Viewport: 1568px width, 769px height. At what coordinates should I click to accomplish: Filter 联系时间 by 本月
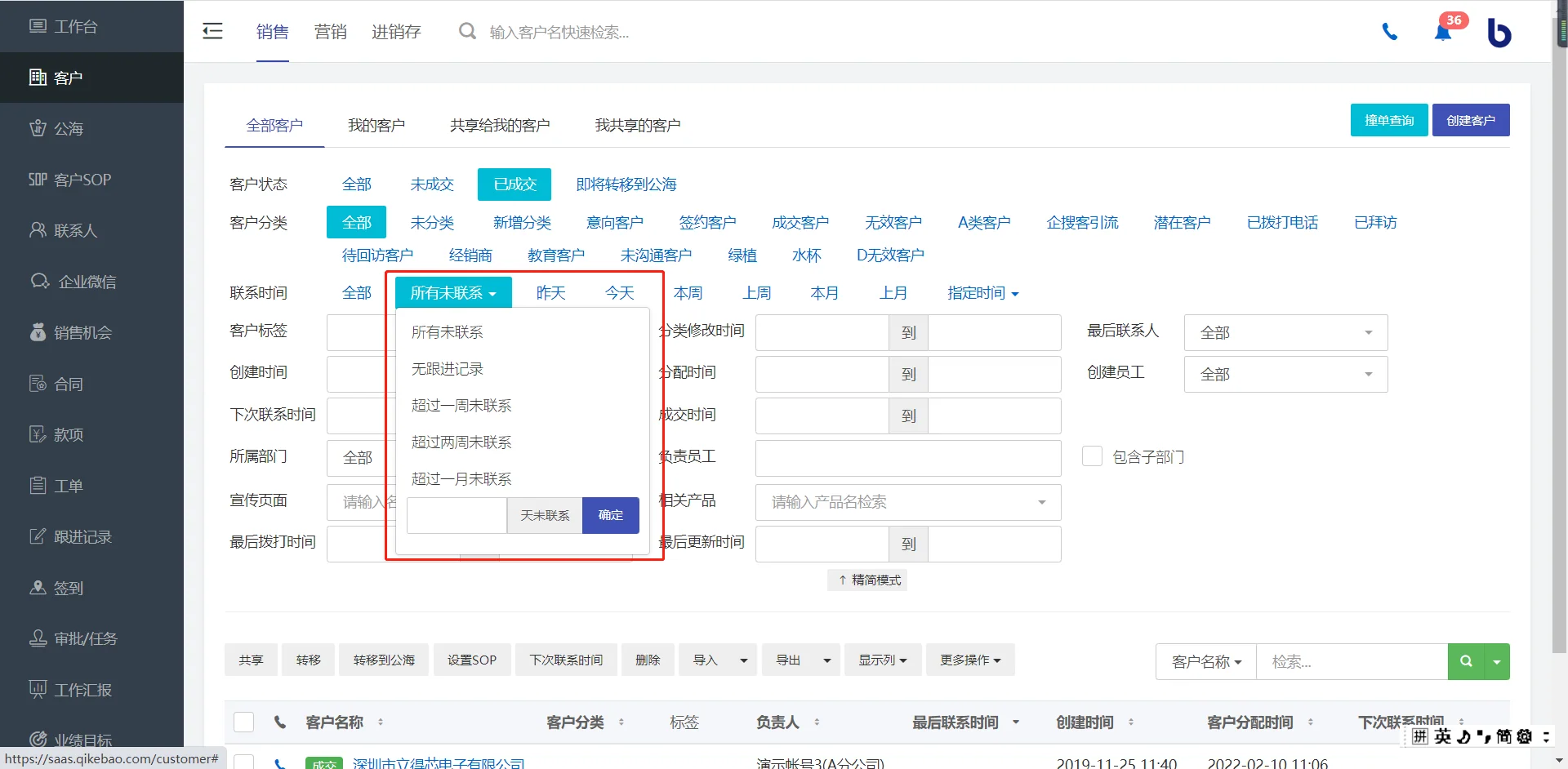pyautogui.click(x=825, y=292)
